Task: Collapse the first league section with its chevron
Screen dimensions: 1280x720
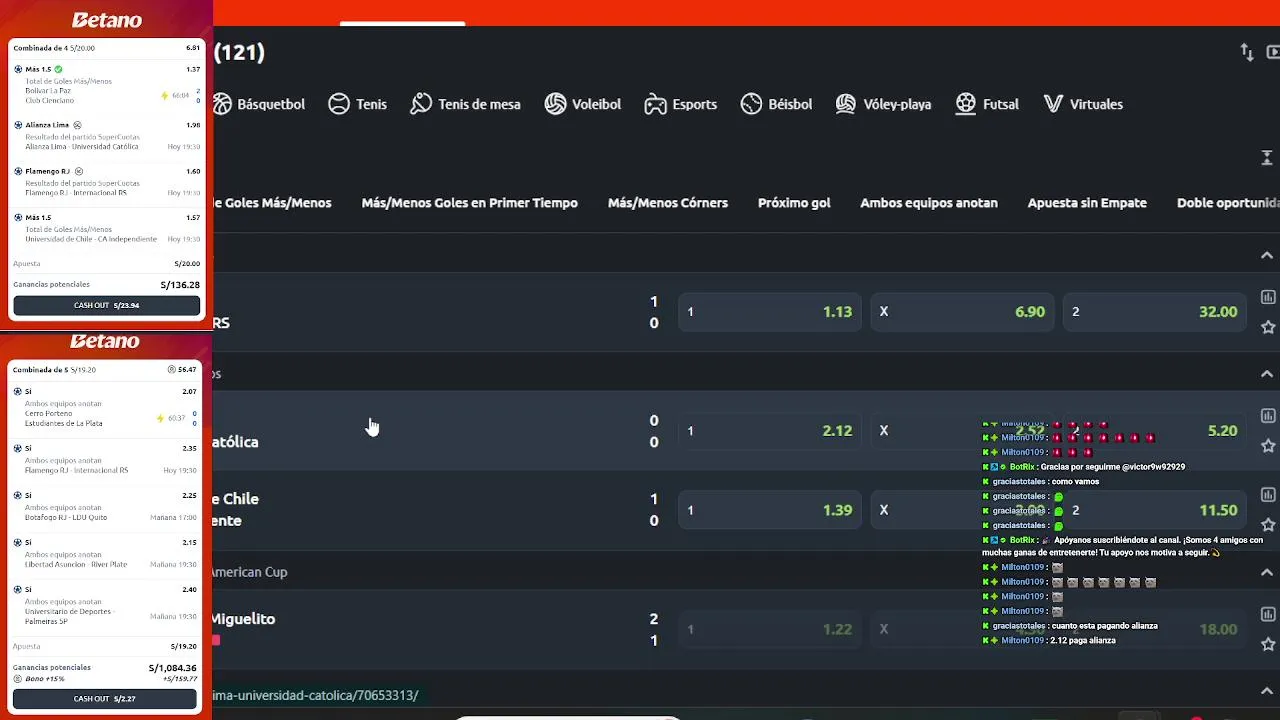Action: point(1267,255)
